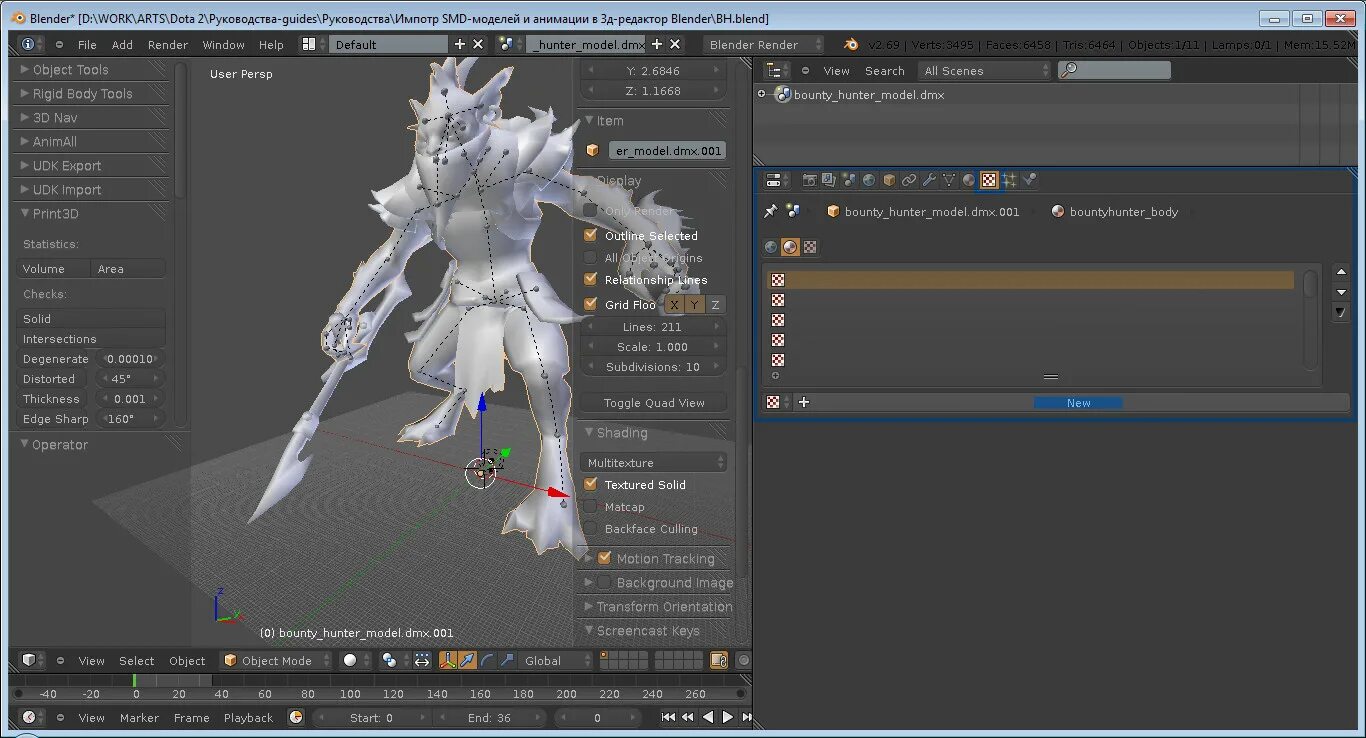Image resolution: width=1366 pixels, height=738 pixels.
Task: Open the Render Layers properties tab
Action: click(829, 180)
